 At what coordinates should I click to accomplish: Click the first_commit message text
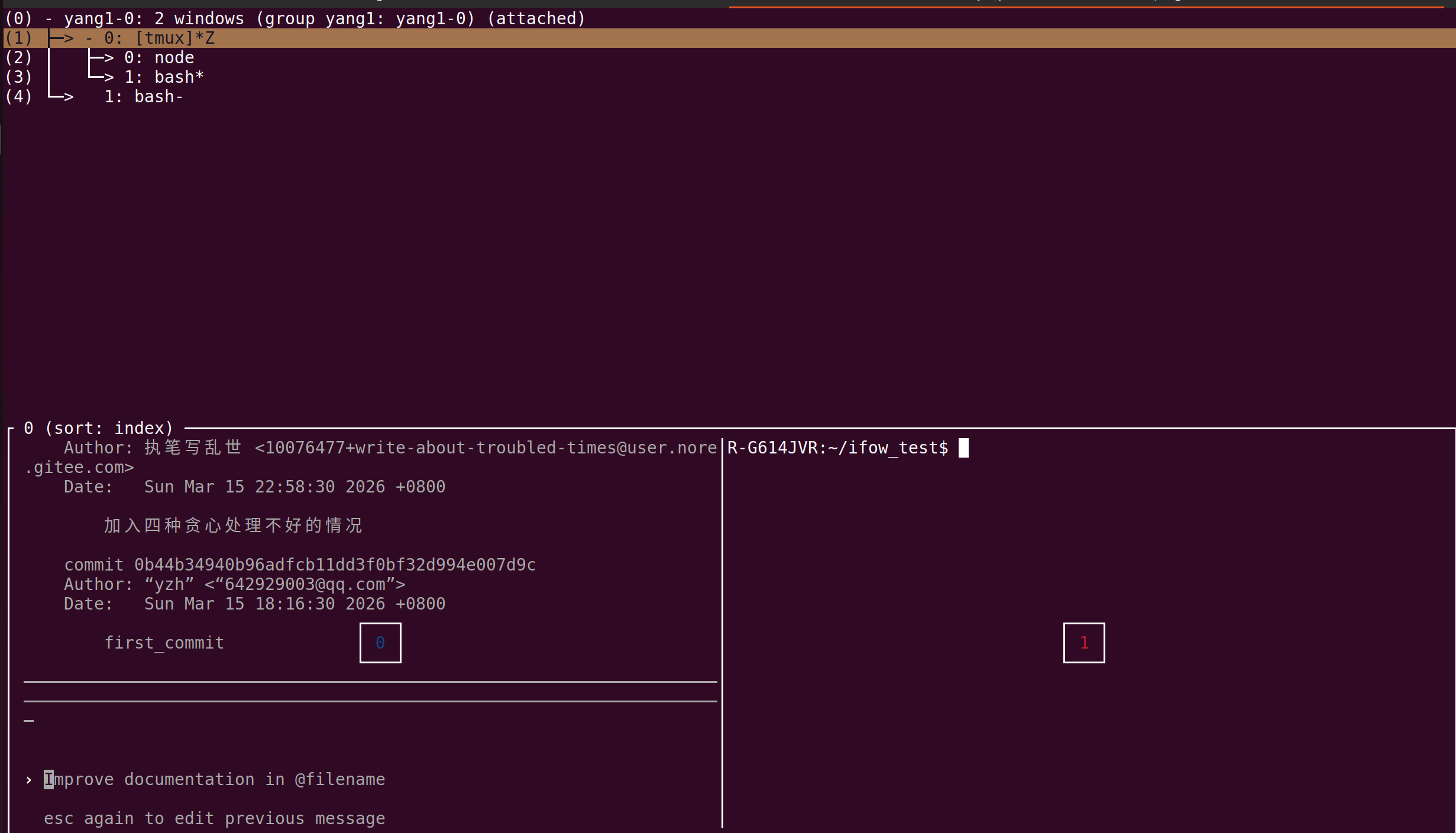[x=164, y=643]
